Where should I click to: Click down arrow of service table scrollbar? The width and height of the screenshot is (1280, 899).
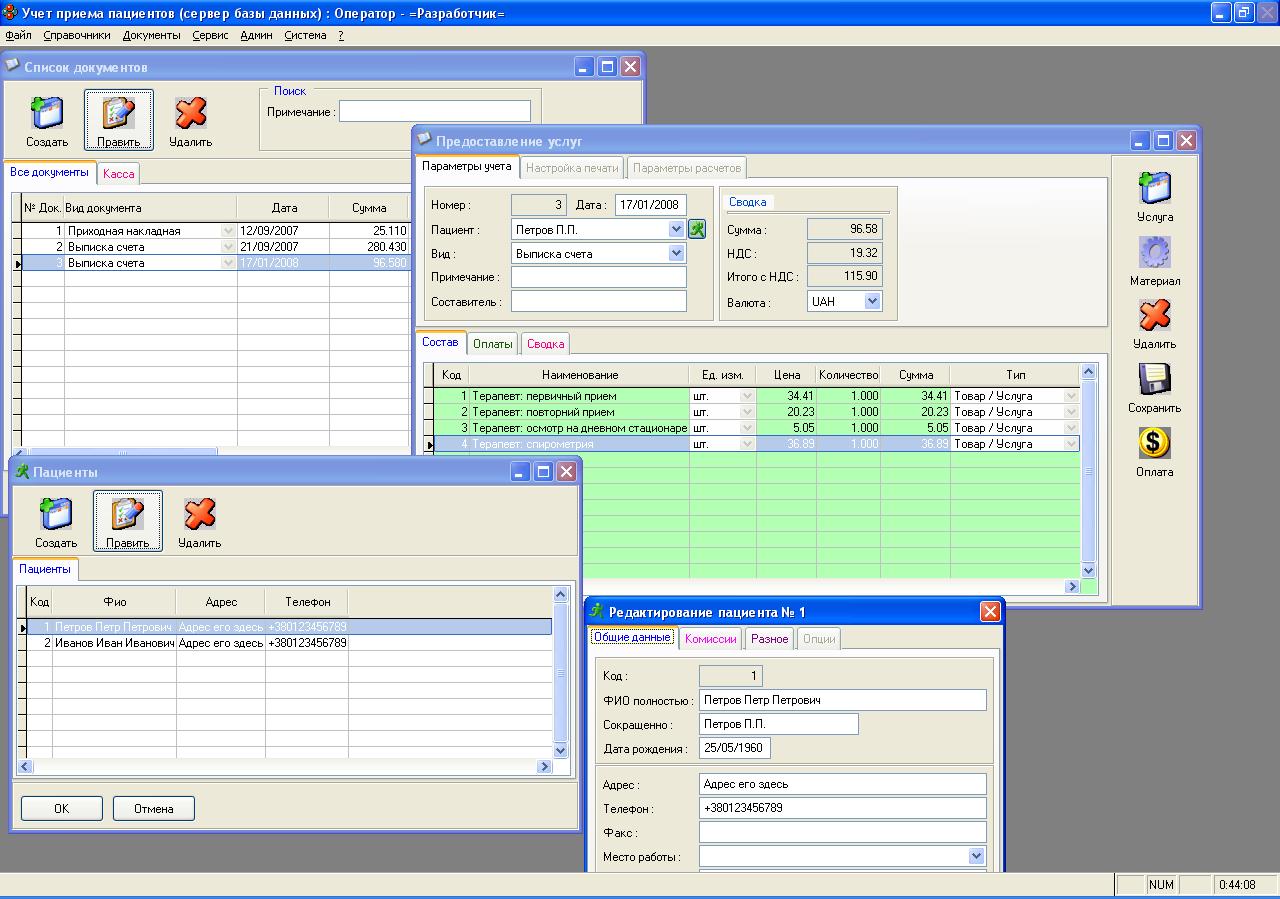1089,570
